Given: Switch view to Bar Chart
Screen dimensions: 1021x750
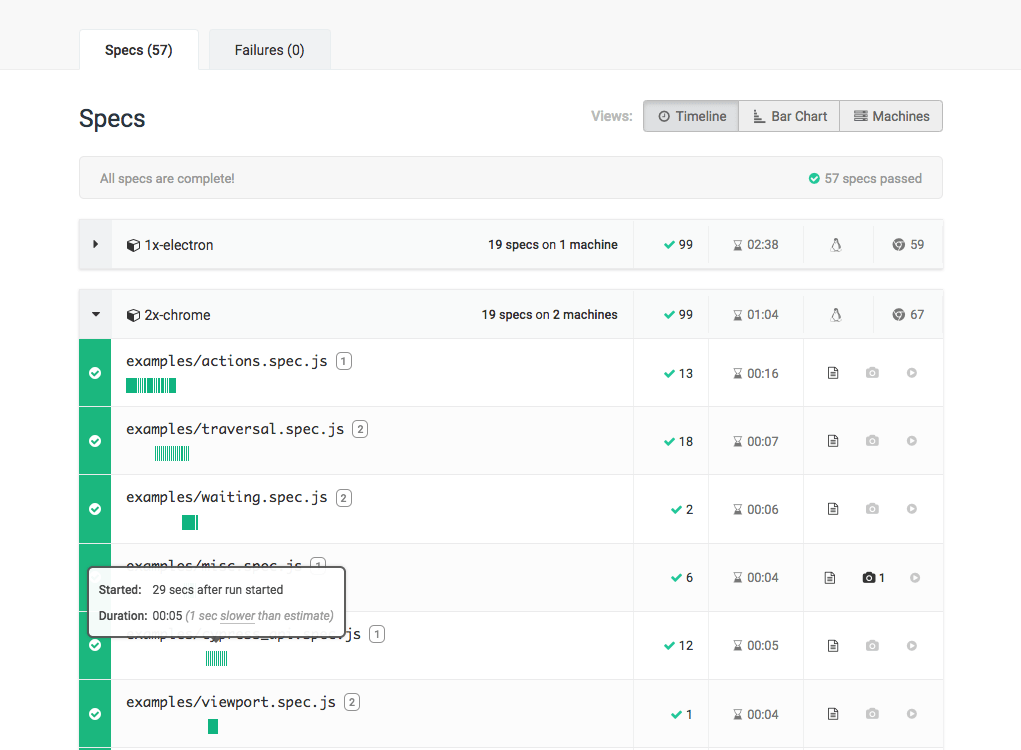Looking at the screenshot, I should pos(789,115).
